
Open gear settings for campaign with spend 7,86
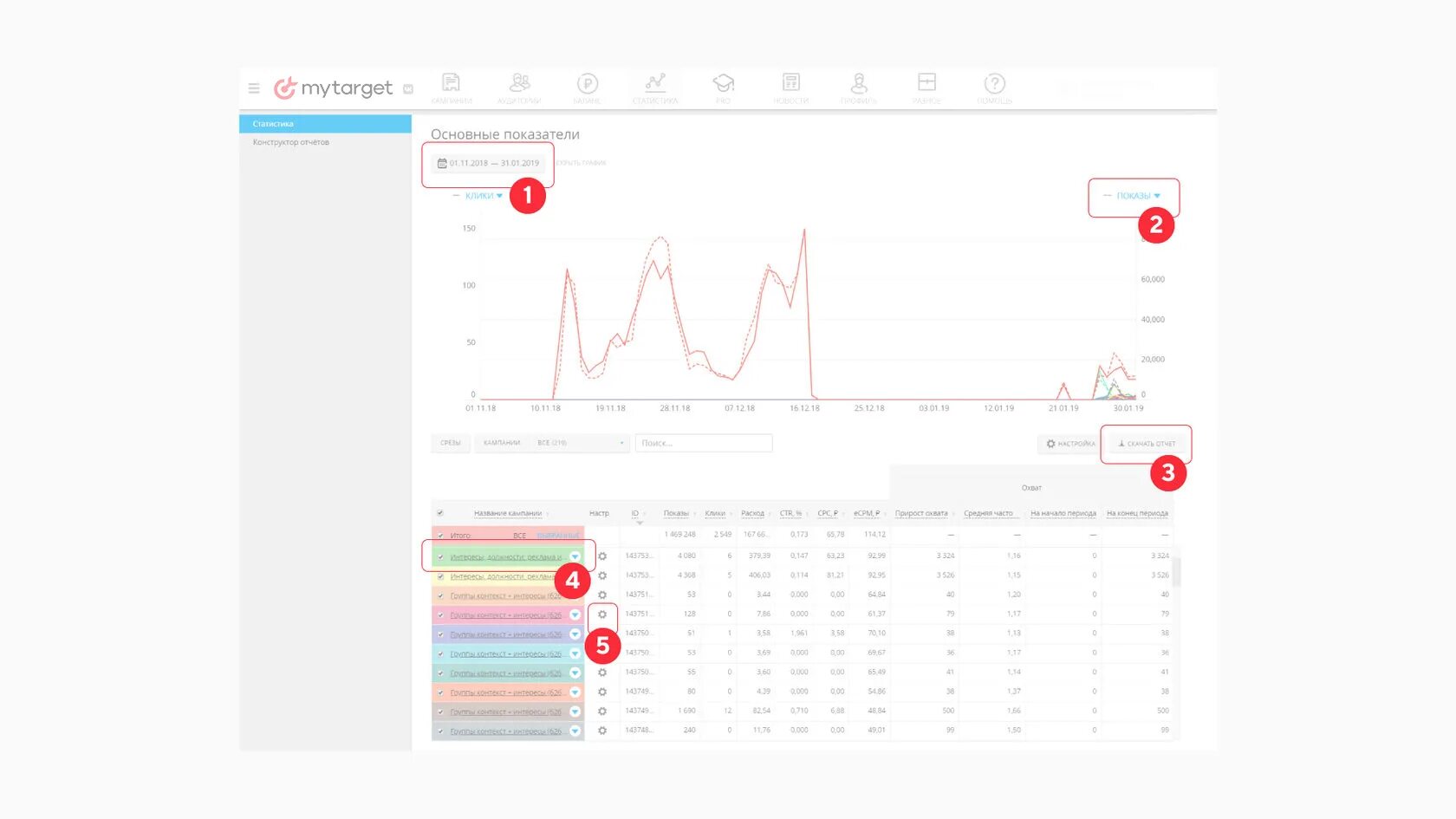click(x=602, y=614)
